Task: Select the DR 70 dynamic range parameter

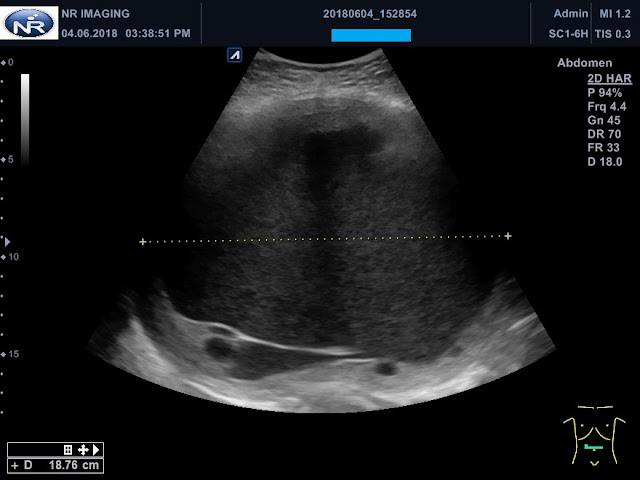Action: pos(604,134)
